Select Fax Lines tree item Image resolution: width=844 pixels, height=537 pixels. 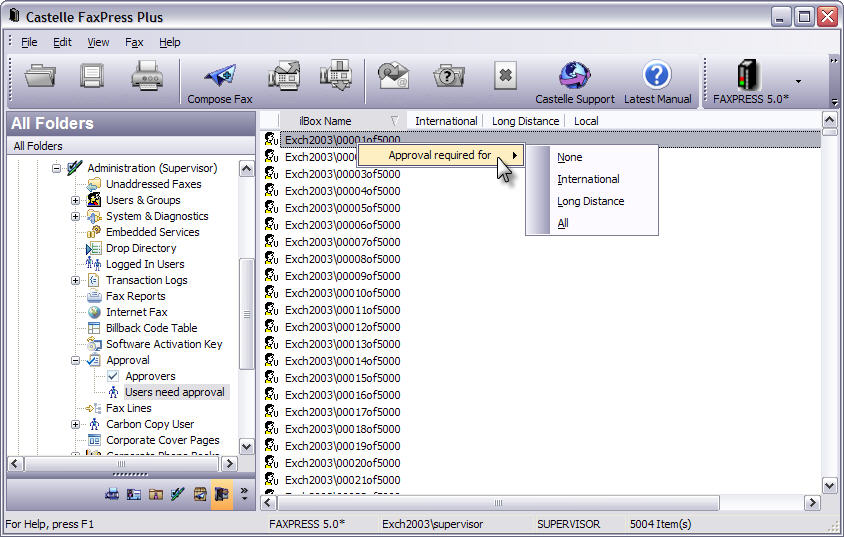pos(129,408)
